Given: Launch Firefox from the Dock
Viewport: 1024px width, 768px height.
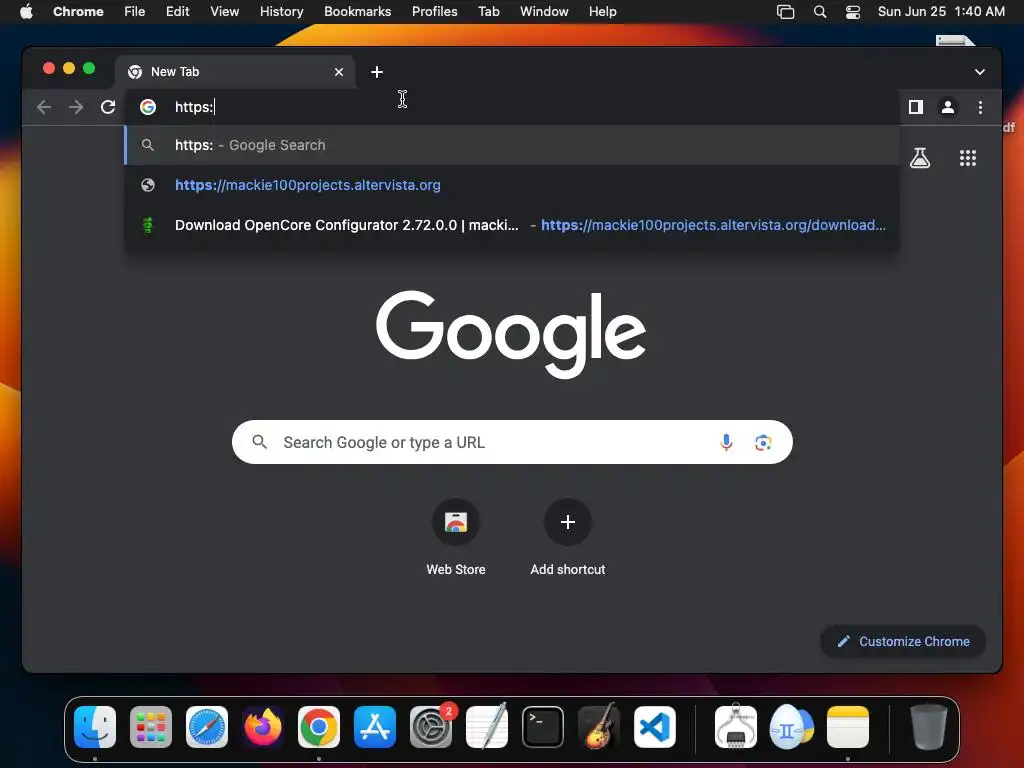Looking at the screenshot, I should point(263,727).
